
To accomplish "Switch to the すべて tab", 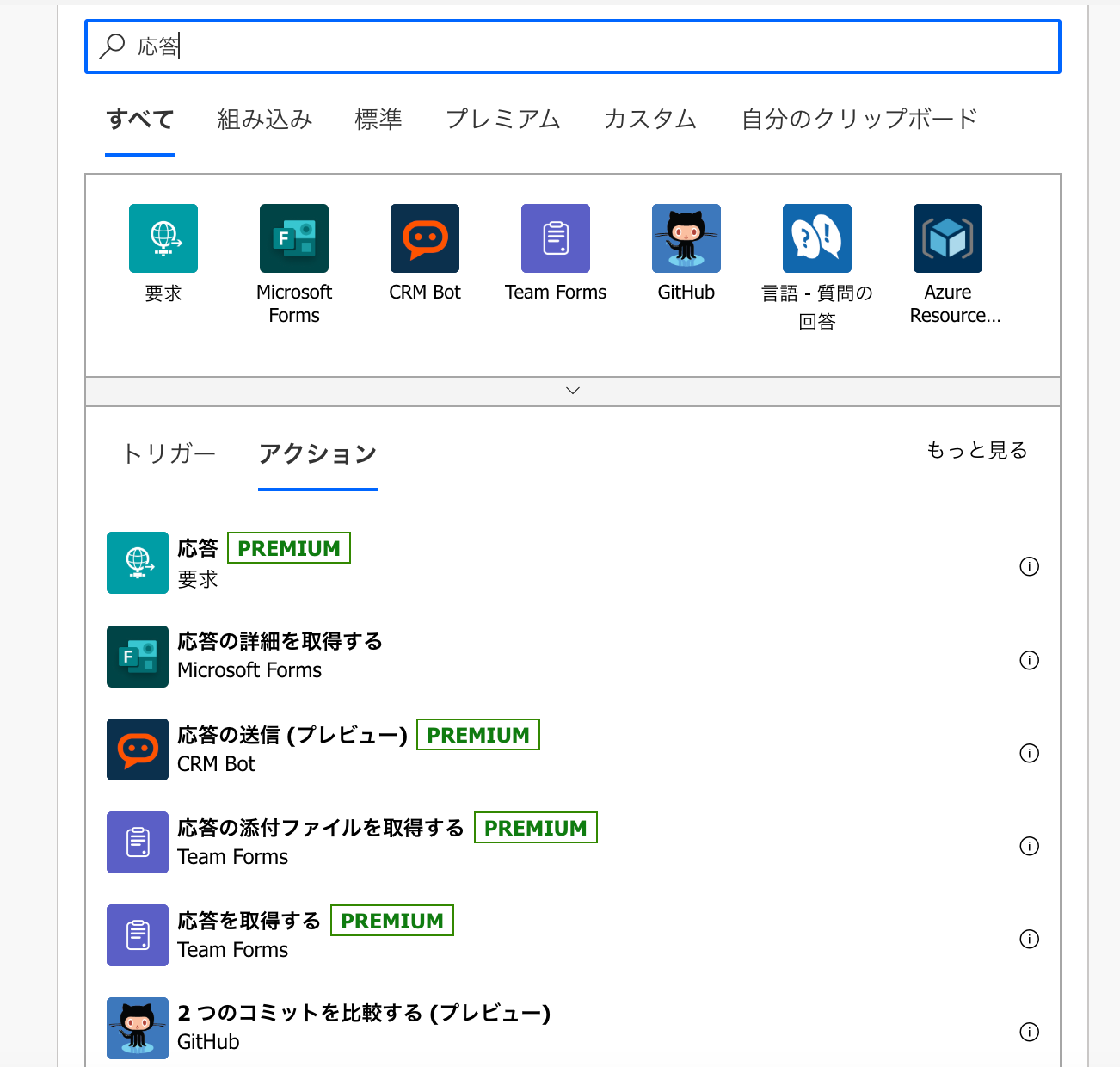I will 140,119.
